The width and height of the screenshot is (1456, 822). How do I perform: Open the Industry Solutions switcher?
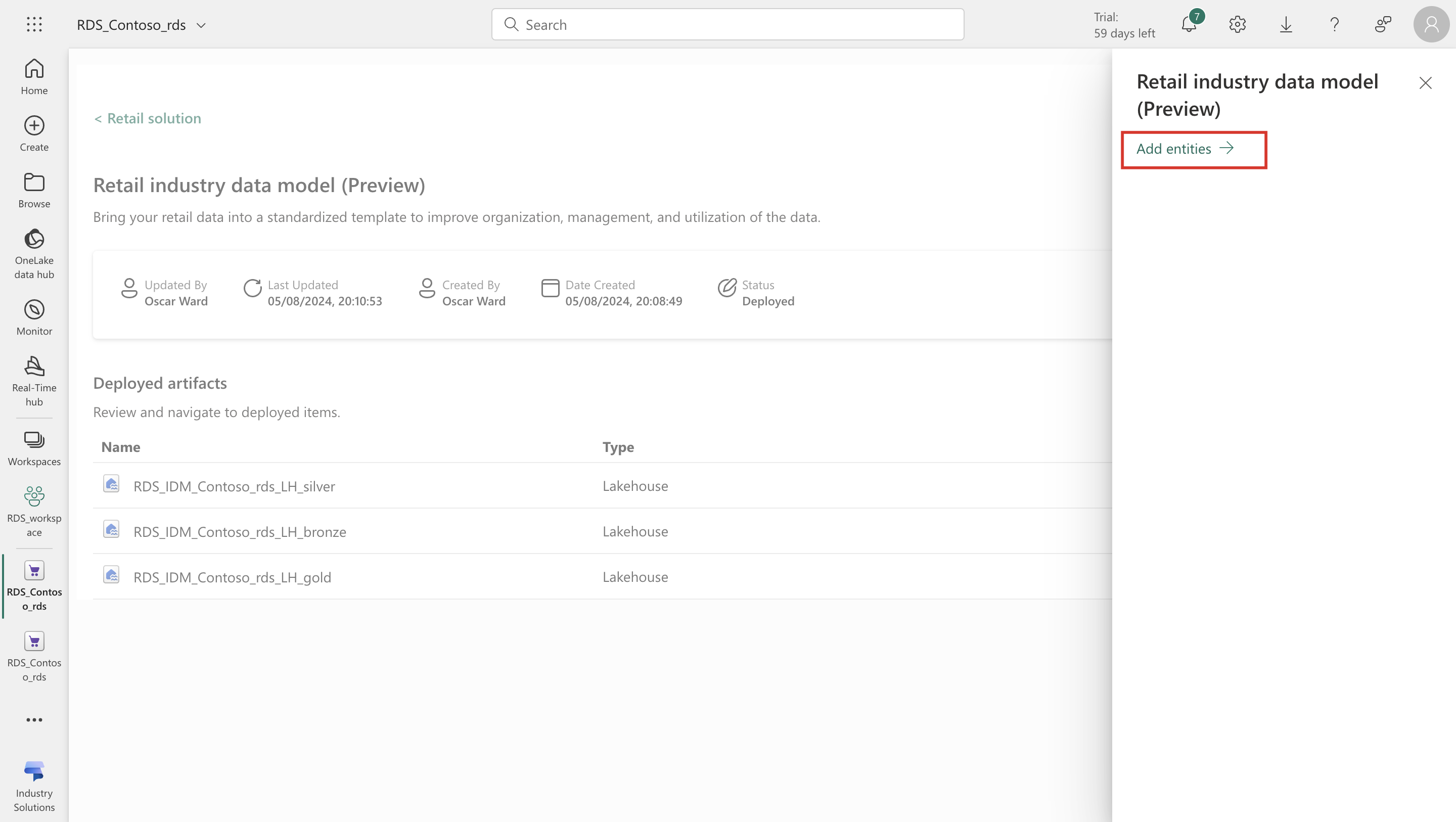coord(34,786)
